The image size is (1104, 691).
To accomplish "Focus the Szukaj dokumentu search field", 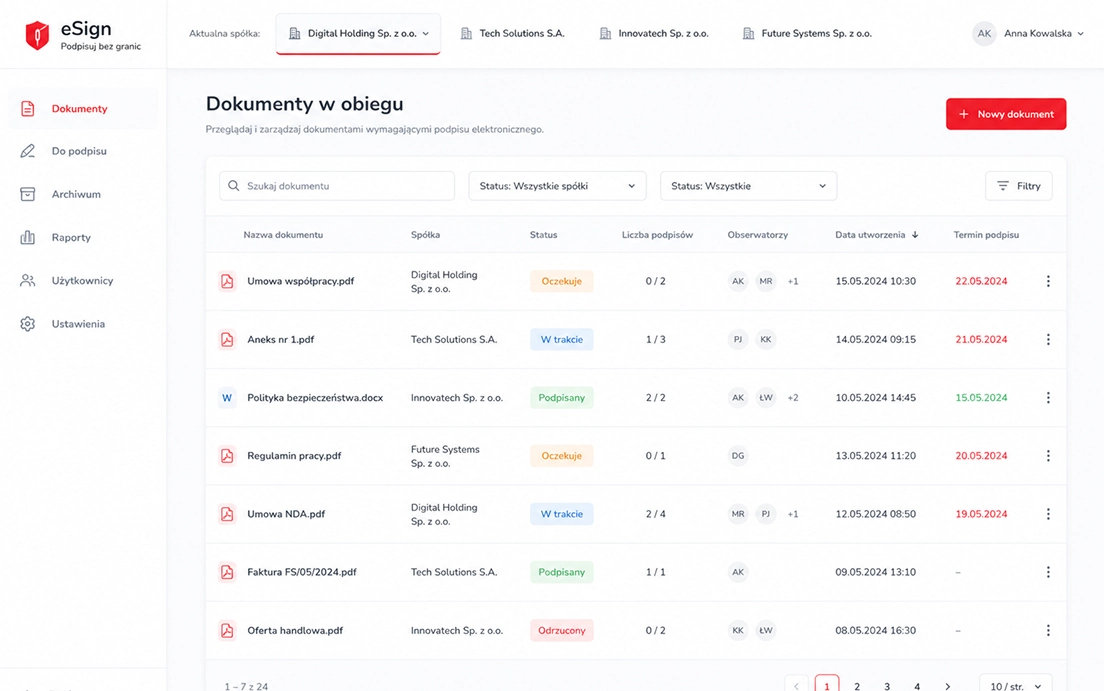I will (337, 186).
